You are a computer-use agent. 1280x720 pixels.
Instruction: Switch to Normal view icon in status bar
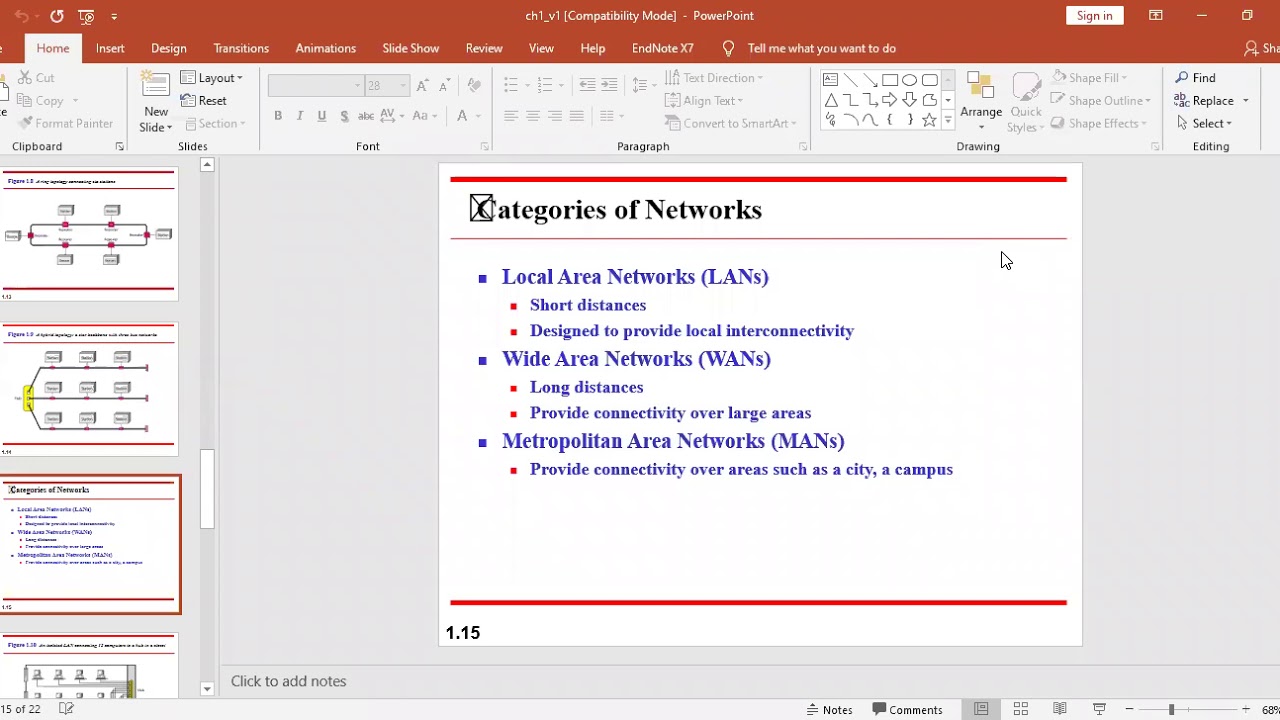[981, 709]
